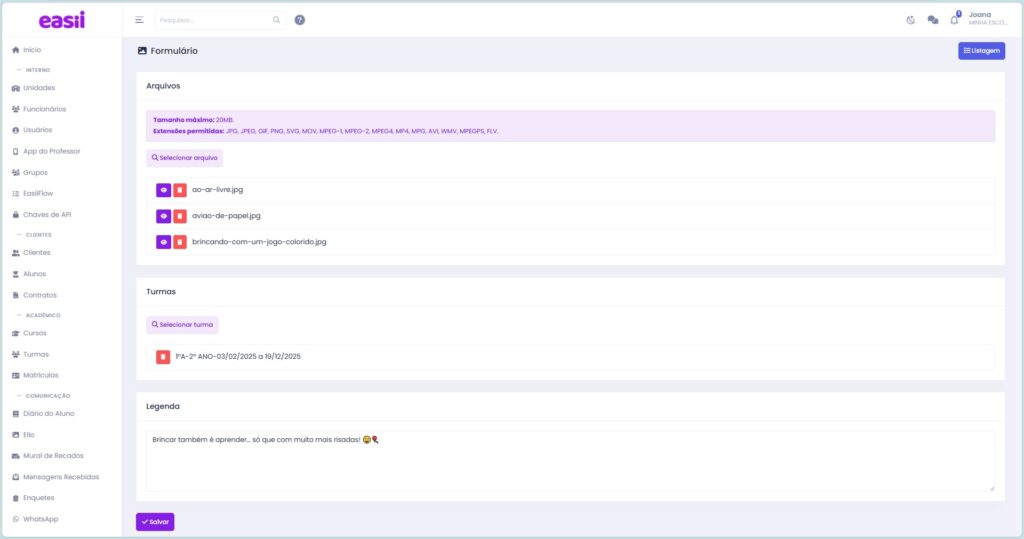This screenshot has width=1024, height=539.
Task: Open the chat messages icon
Action: pos(932,20)
